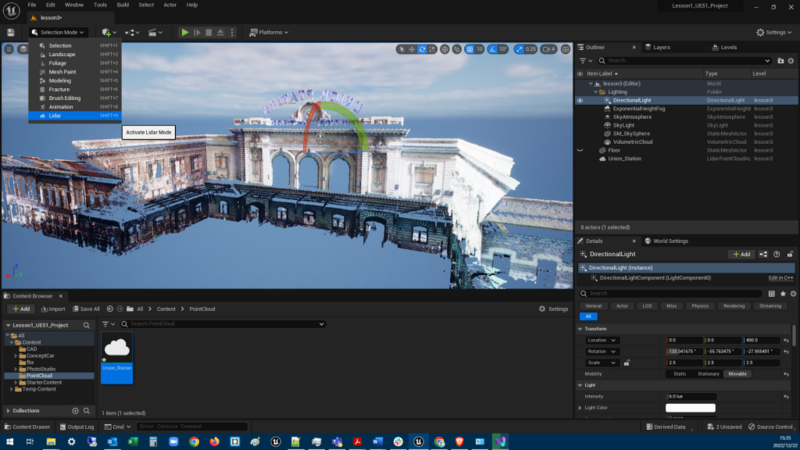Open the Outliner settings gear
The height and width of the screenshot is (450, 800).
coord(791,61)
